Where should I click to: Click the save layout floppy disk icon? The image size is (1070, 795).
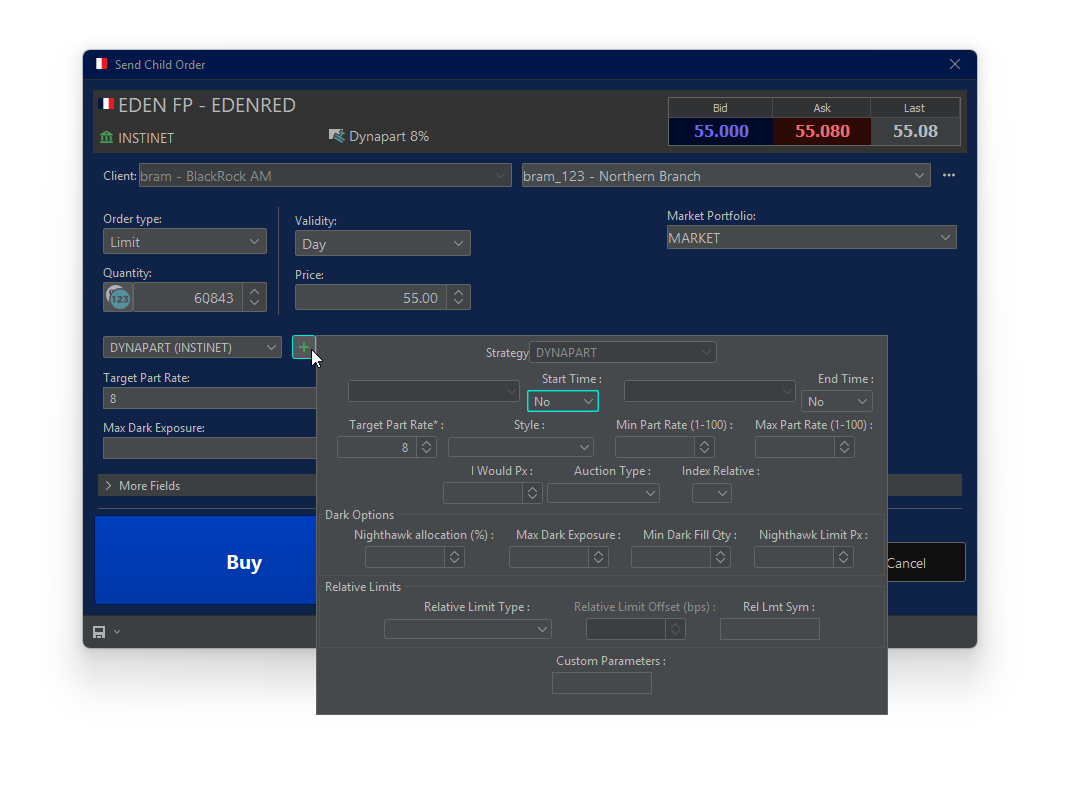click(99, 632)
